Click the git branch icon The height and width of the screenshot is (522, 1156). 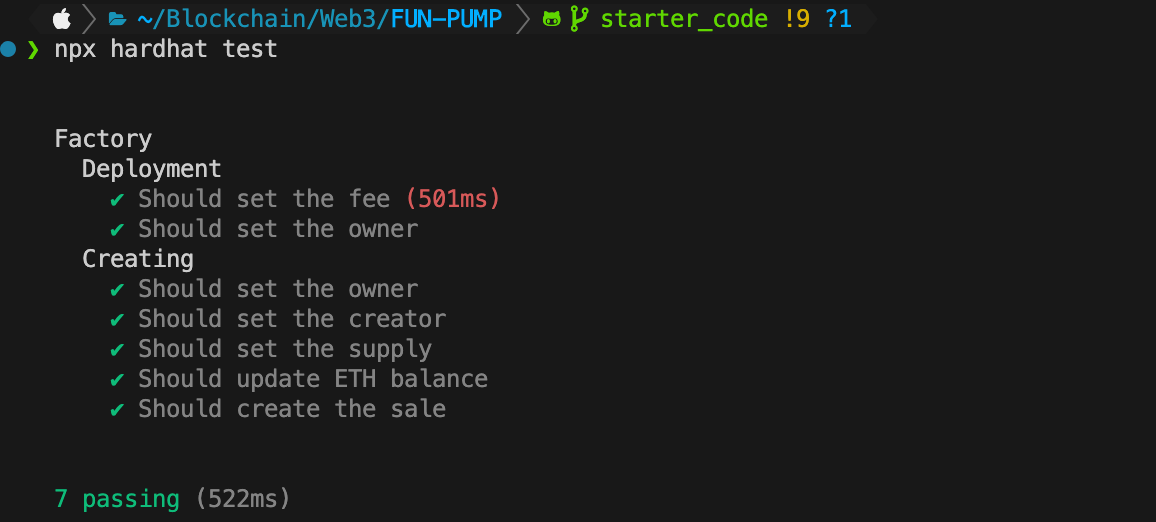pyautogui.click(x=579, y=19)
